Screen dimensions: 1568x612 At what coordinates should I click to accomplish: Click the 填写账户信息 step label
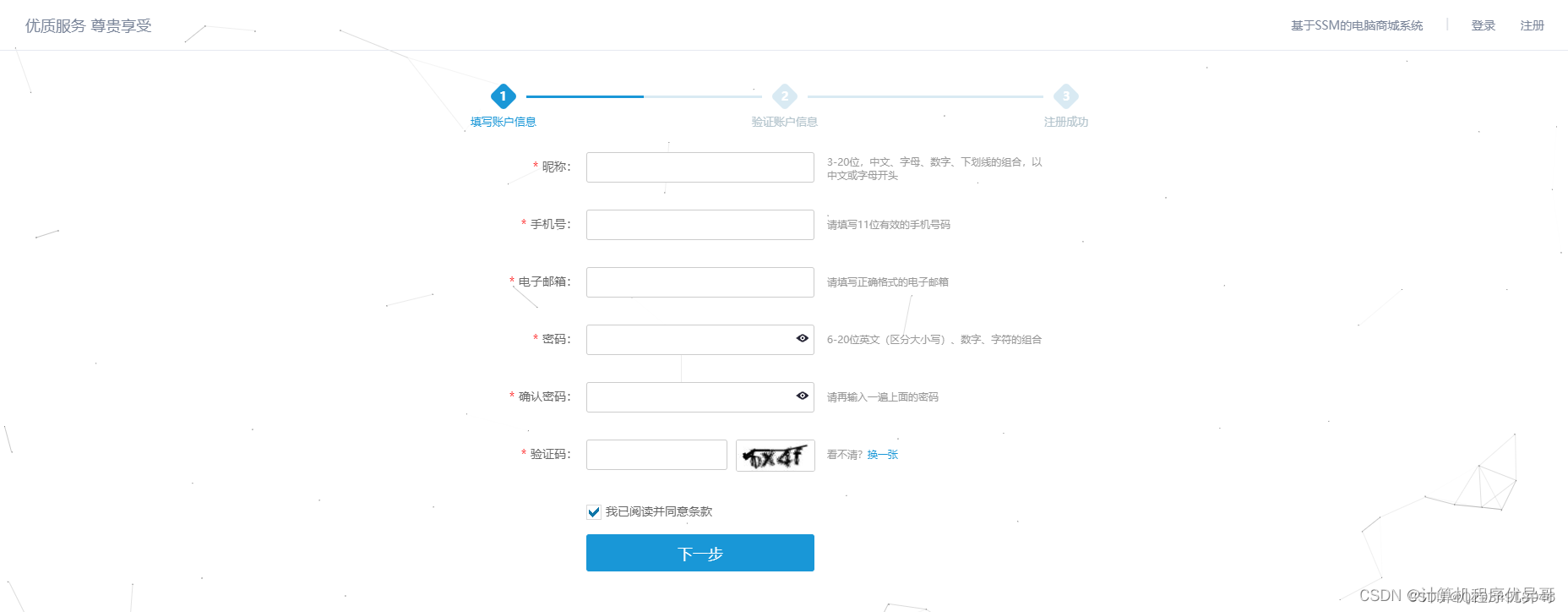coord(504,122)
